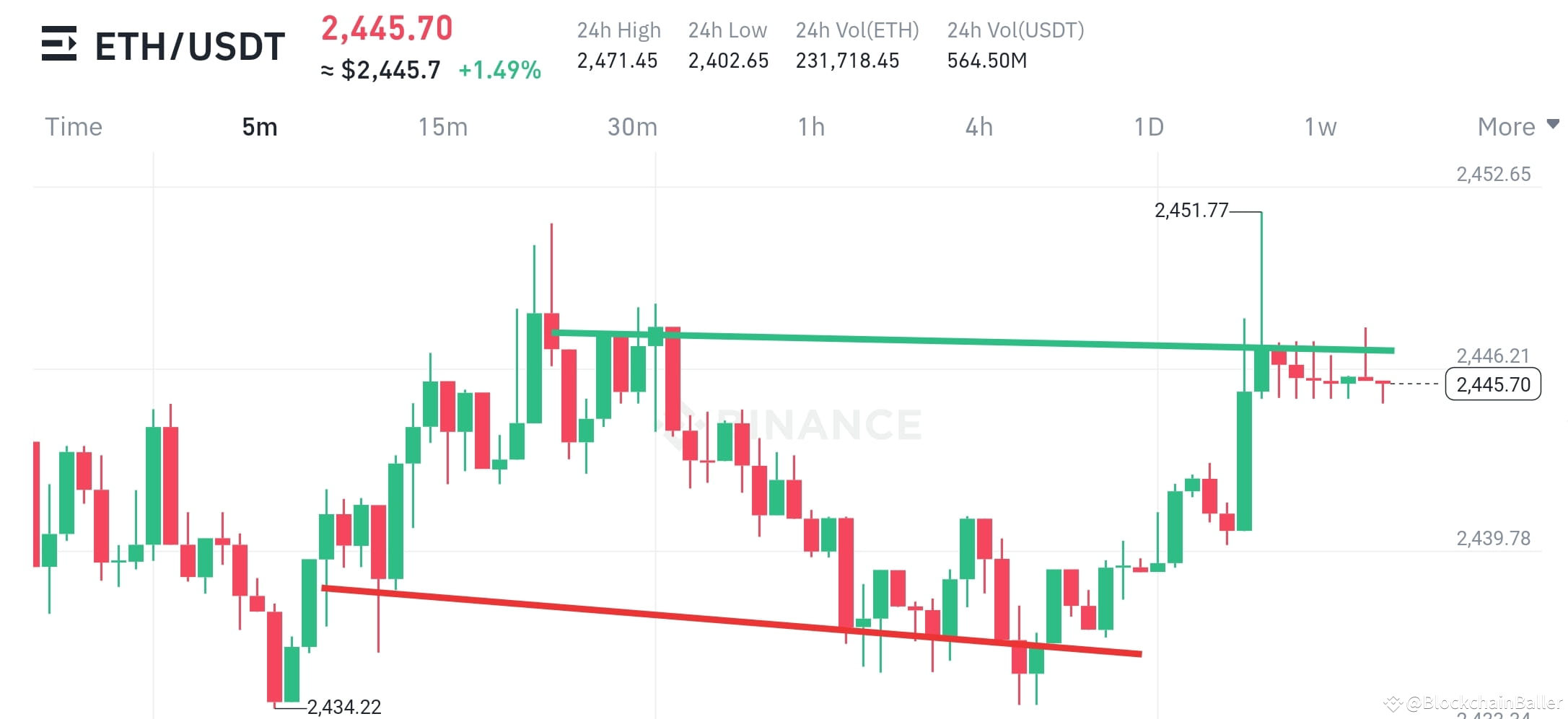The image size is (1568, 719).
Task: Select the 1D daily chart view
Action: (x=1147, y=127)
